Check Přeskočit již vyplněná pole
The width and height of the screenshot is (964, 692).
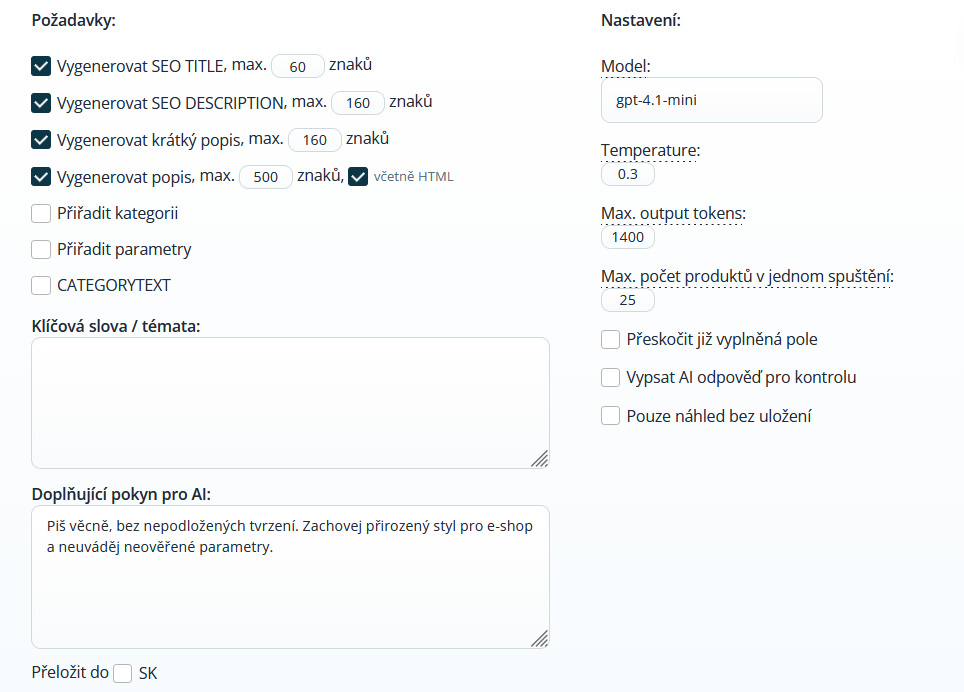611,339
